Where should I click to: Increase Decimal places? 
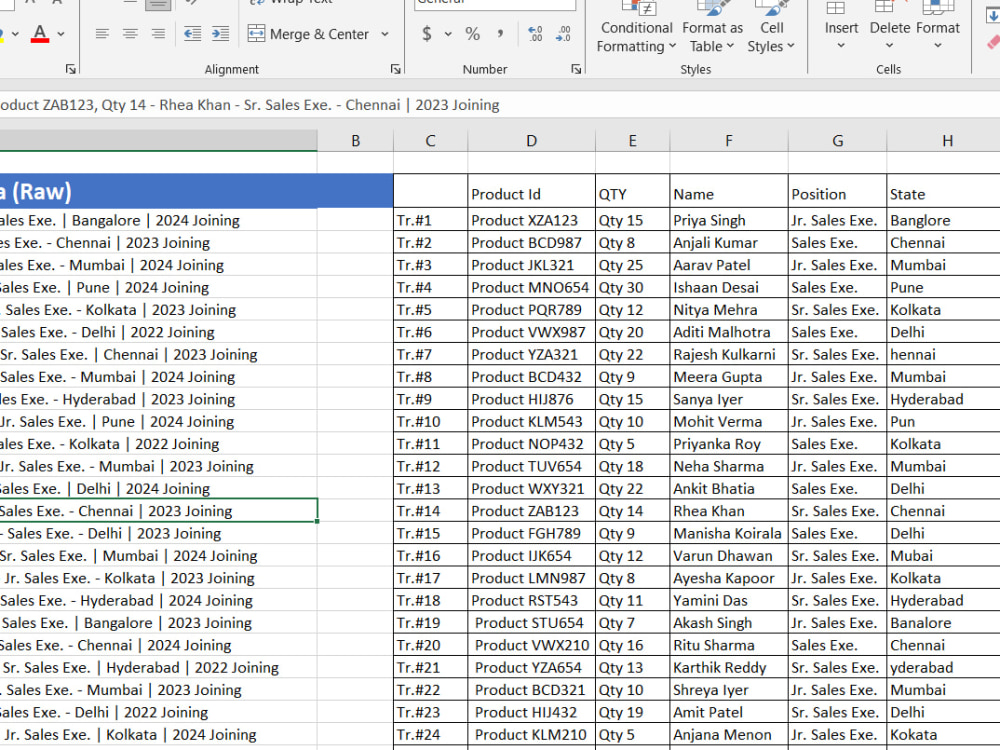click(x=535, y=34)
